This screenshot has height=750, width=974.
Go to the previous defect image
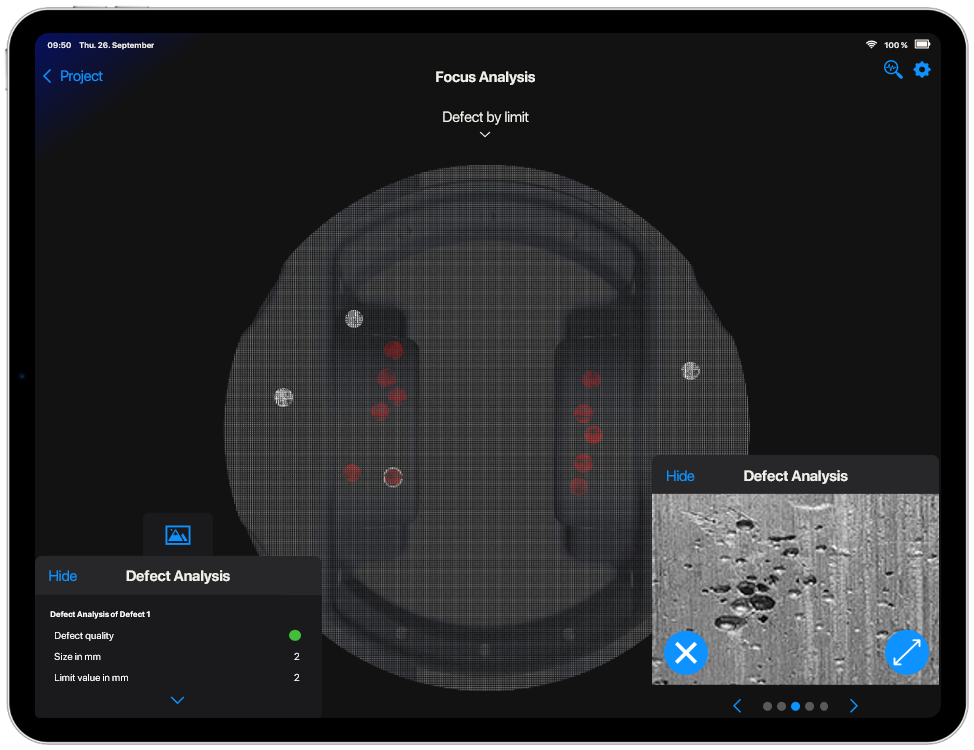[x=738, y=706]
